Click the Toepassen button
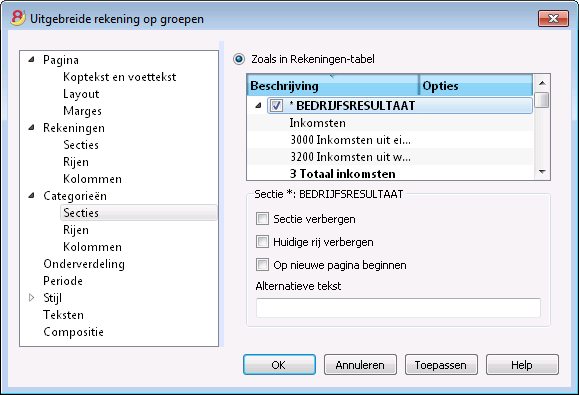Viewport: 579px width, 395px height. click(441, 365)
